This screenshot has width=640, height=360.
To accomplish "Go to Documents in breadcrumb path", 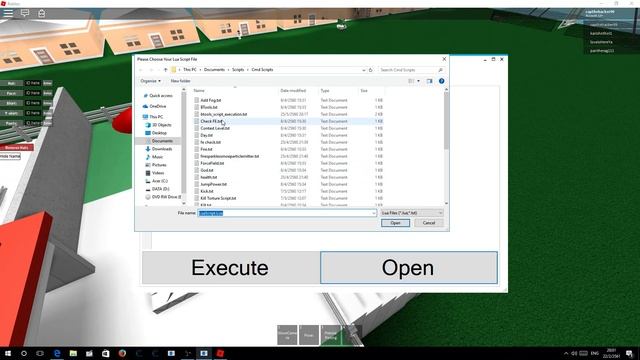I will 214,70.
